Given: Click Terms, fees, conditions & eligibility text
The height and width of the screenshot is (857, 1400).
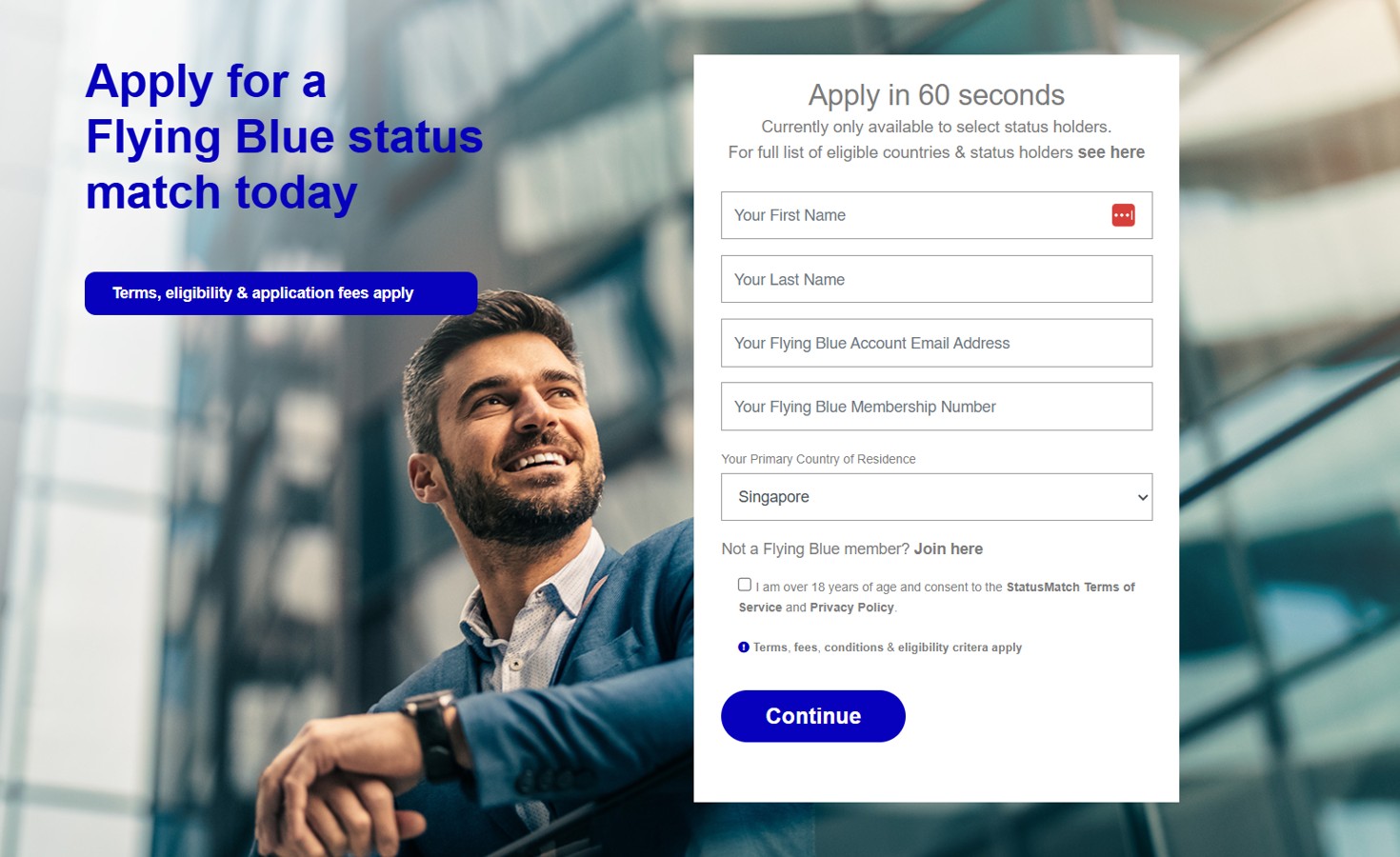Looking at the screenshot, I should (x=888, y=648).
